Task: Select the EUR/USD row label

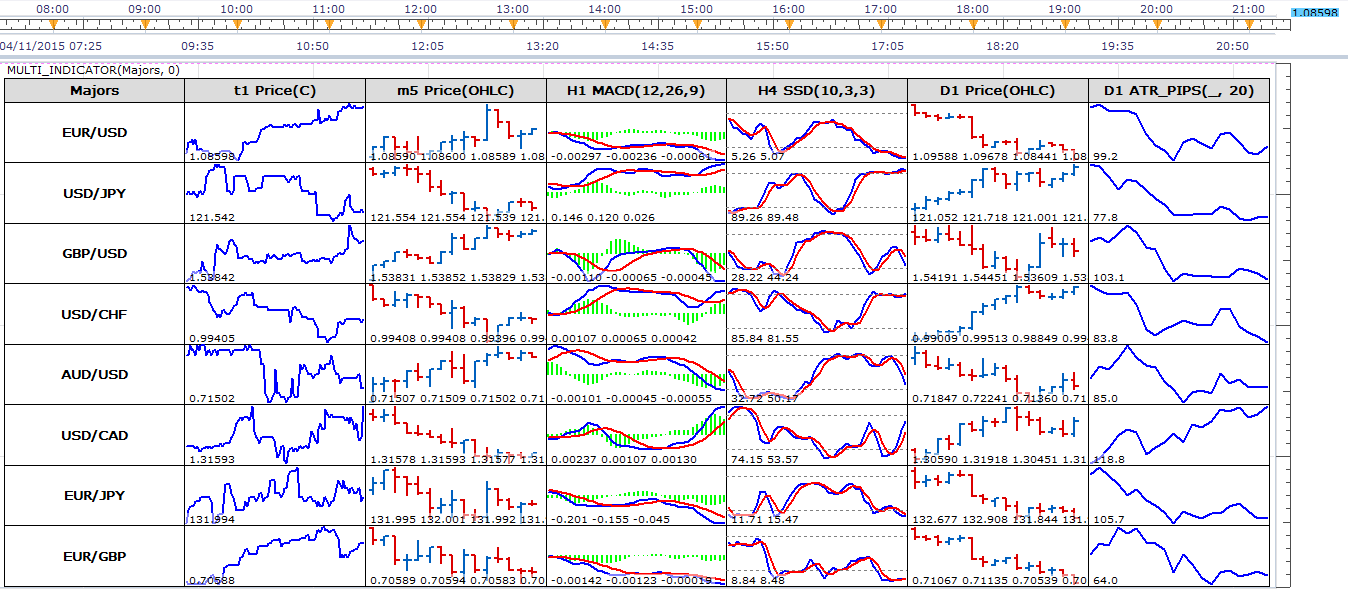Action: coord(95,132)
